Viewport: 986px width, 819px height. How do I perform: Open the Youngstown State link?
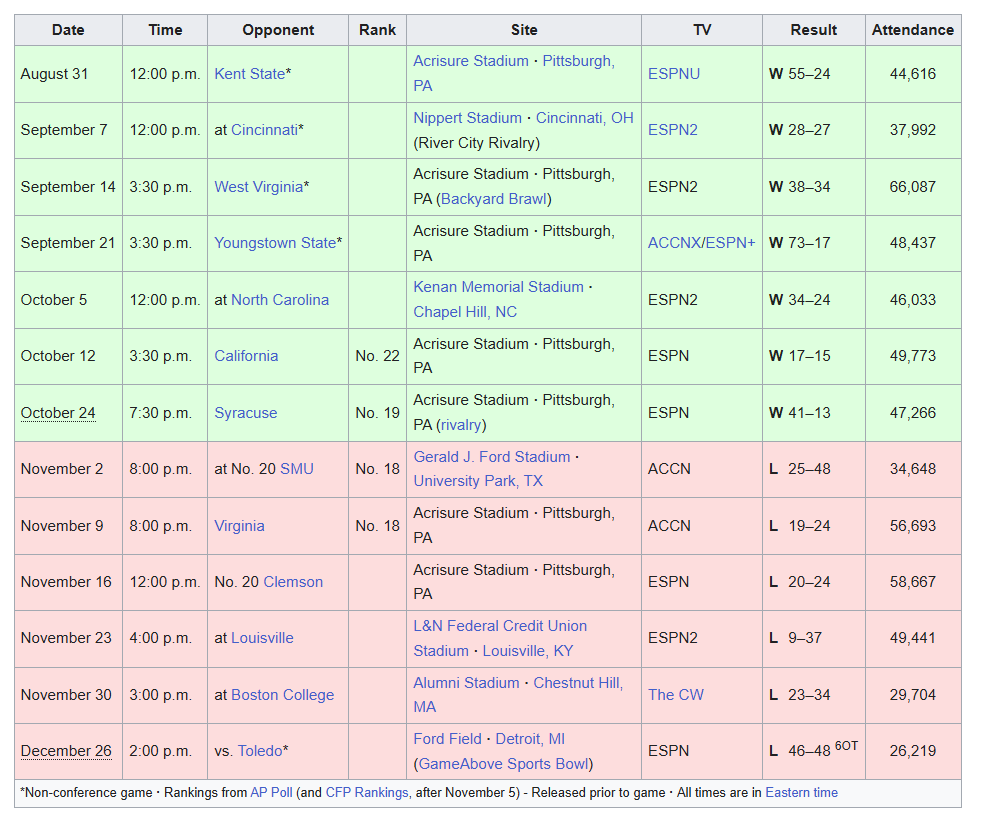[275, 243]
